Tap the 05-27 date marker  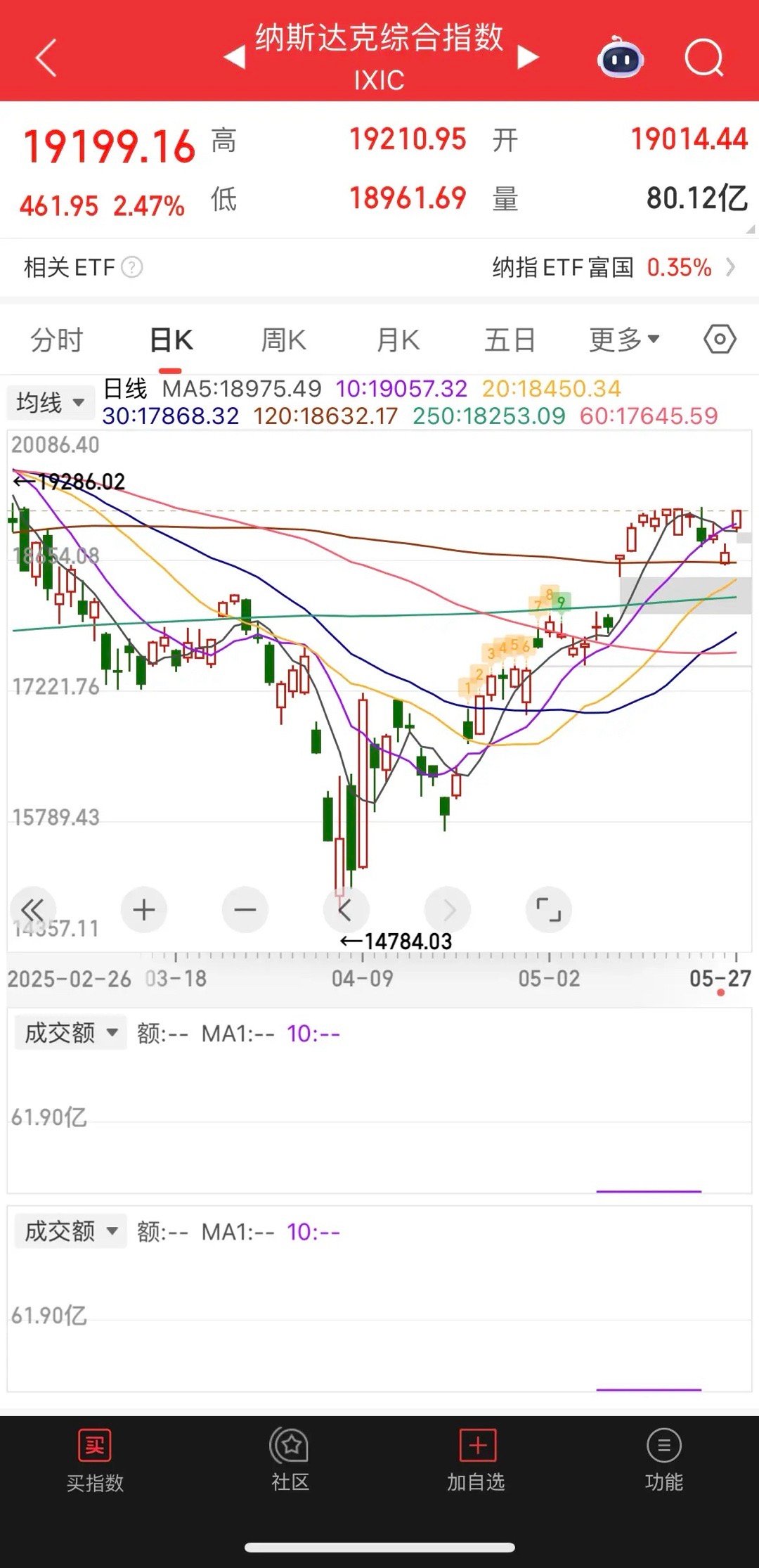coord(720,978)
